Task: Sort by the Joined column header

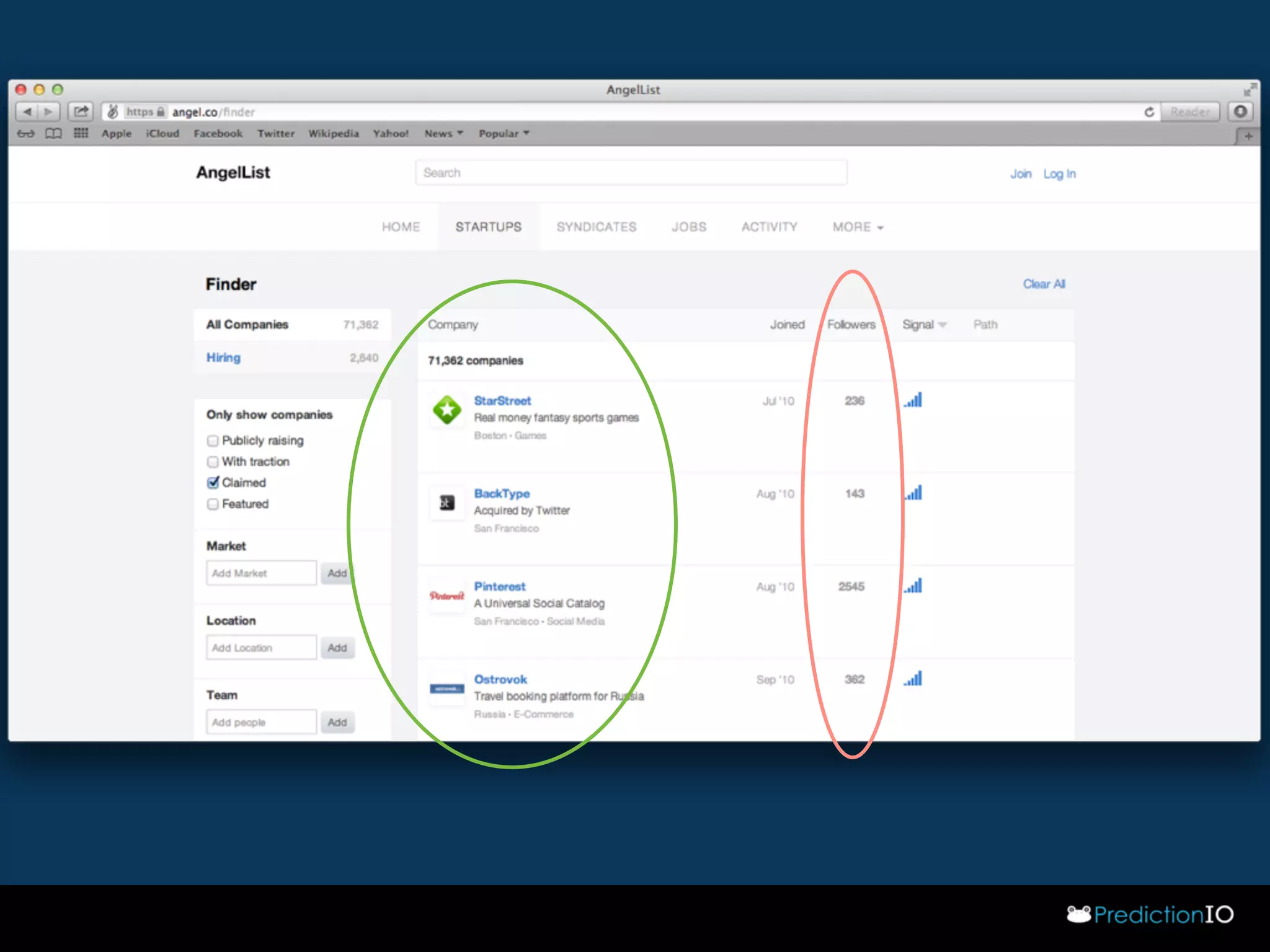Action: tap(787, 325)
